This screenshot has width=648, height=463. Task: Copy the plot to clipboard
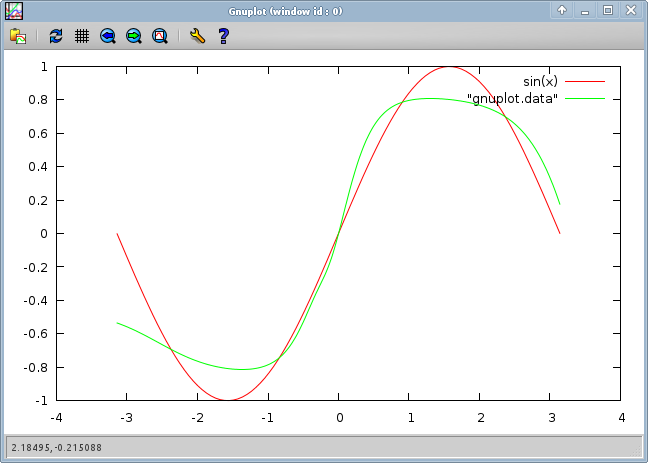click(x=18, y=36)
